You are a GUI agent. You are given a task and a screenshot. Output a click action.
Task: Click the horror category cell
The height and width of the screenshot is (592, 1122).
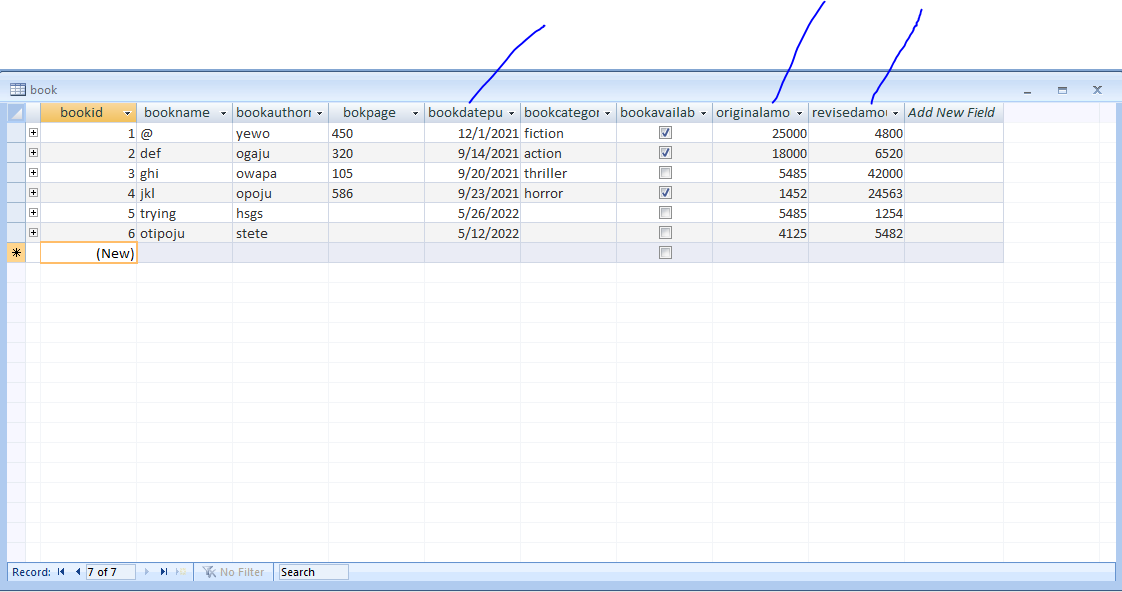(x=568, y=193)
